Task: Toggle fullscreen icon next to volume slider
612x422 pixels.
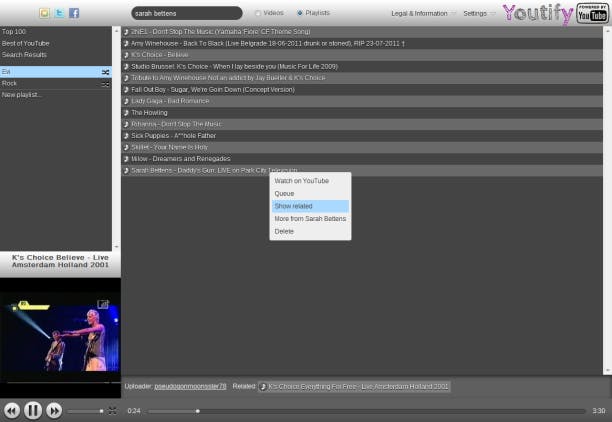Action: (112, 411)
